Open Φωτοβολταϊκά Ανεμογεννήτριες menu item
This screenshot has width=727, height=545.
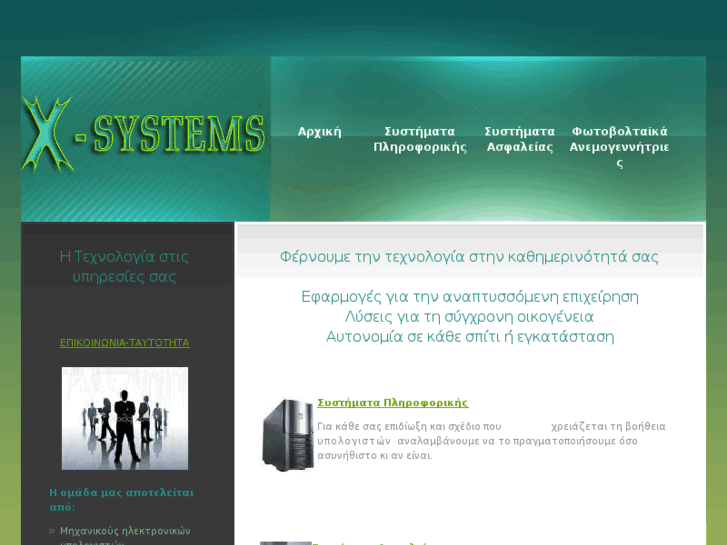click(x=619, y=147)
